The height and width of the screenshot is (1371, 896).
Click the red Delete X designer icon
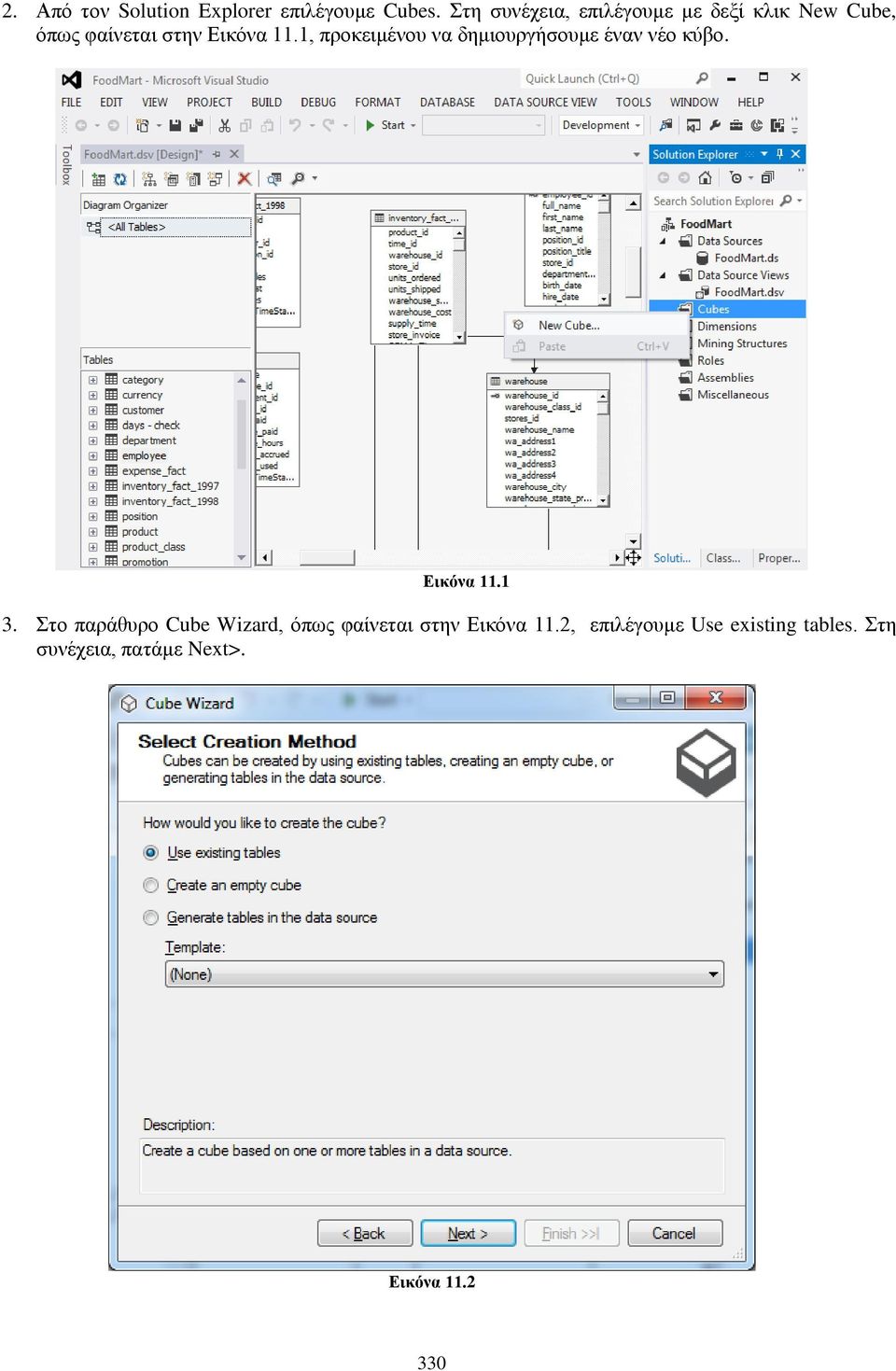[245, 178]
